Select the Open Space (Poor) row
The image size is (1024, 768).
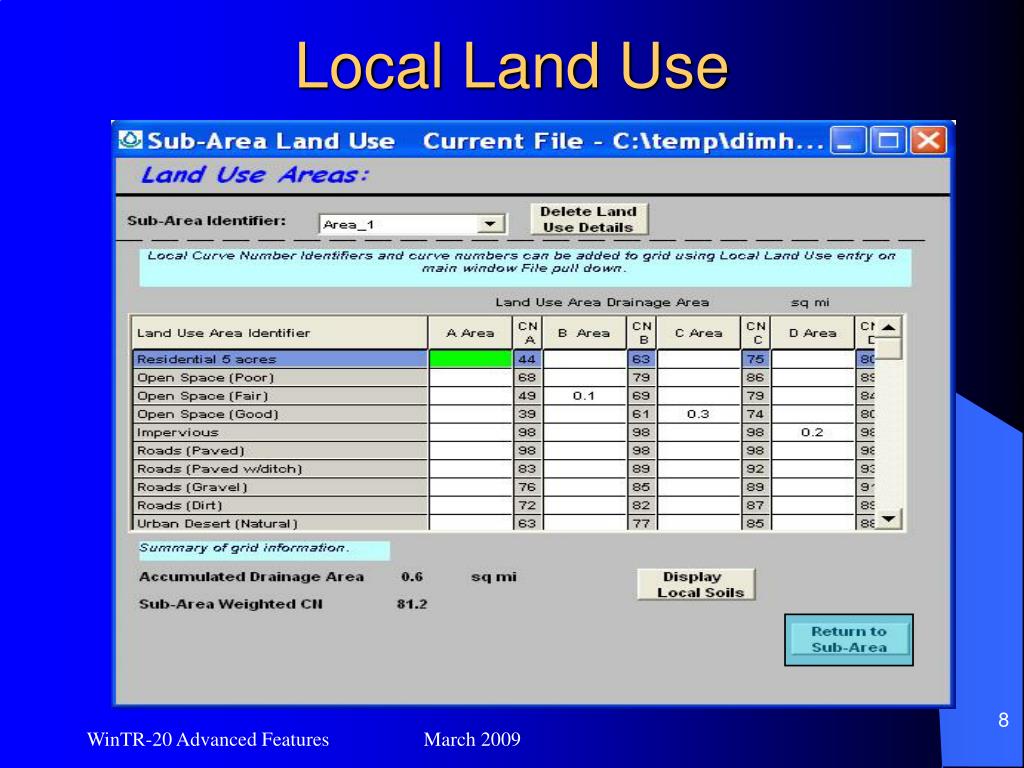coord(280,377)
